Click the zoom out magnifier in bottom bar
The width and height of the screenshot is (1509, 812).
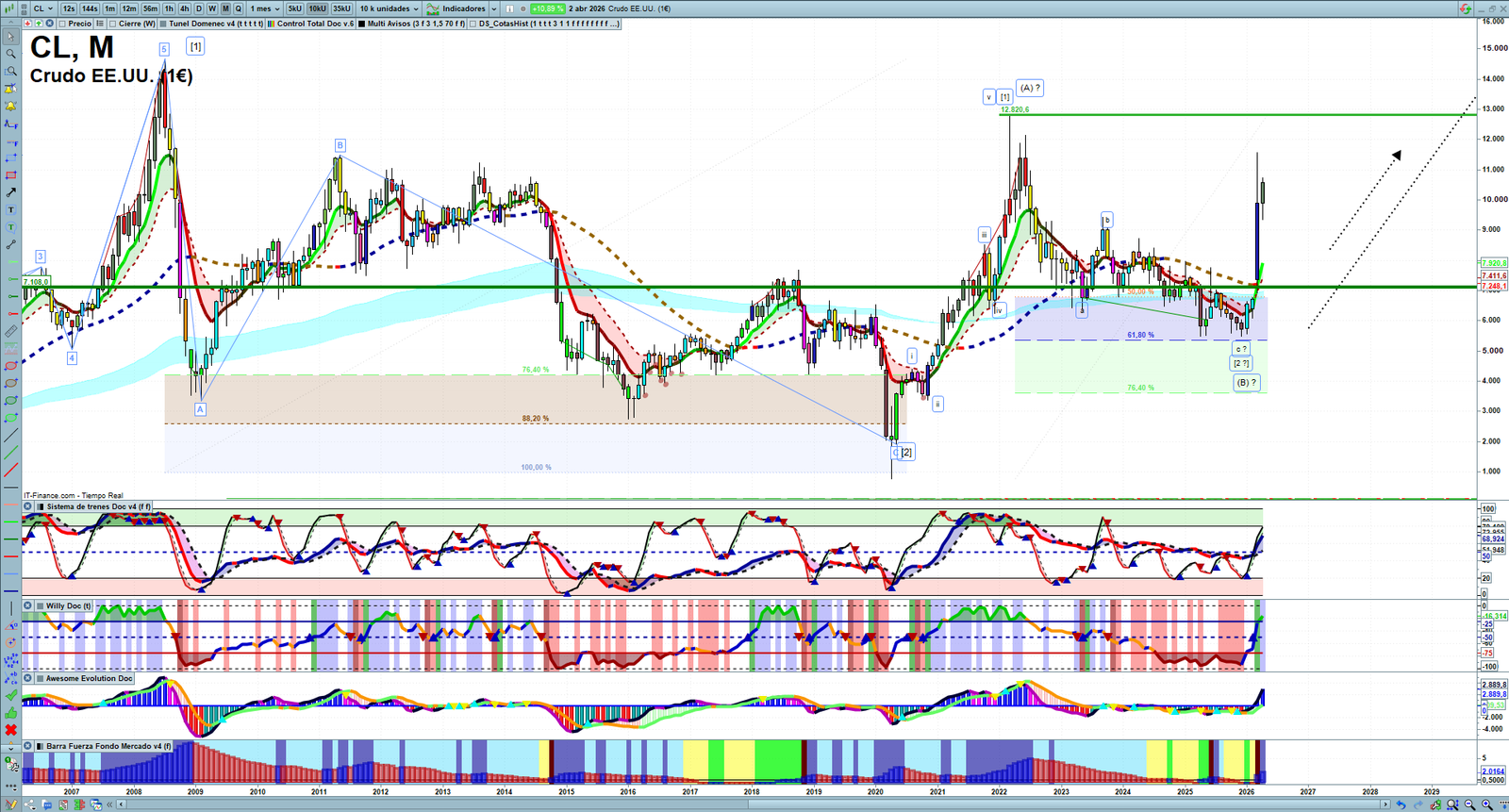pyautogui.click(x=1469, y=804)
